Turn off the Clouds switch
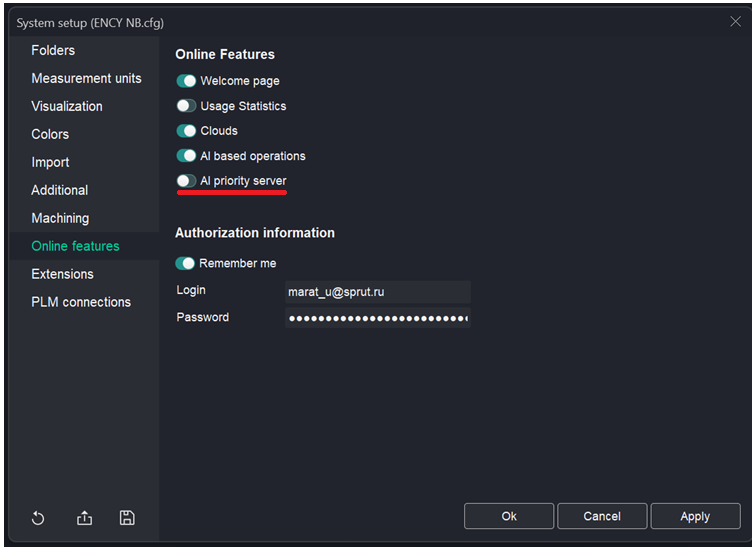754x549 pixels. pyautogui.click(x=186, y=131)
